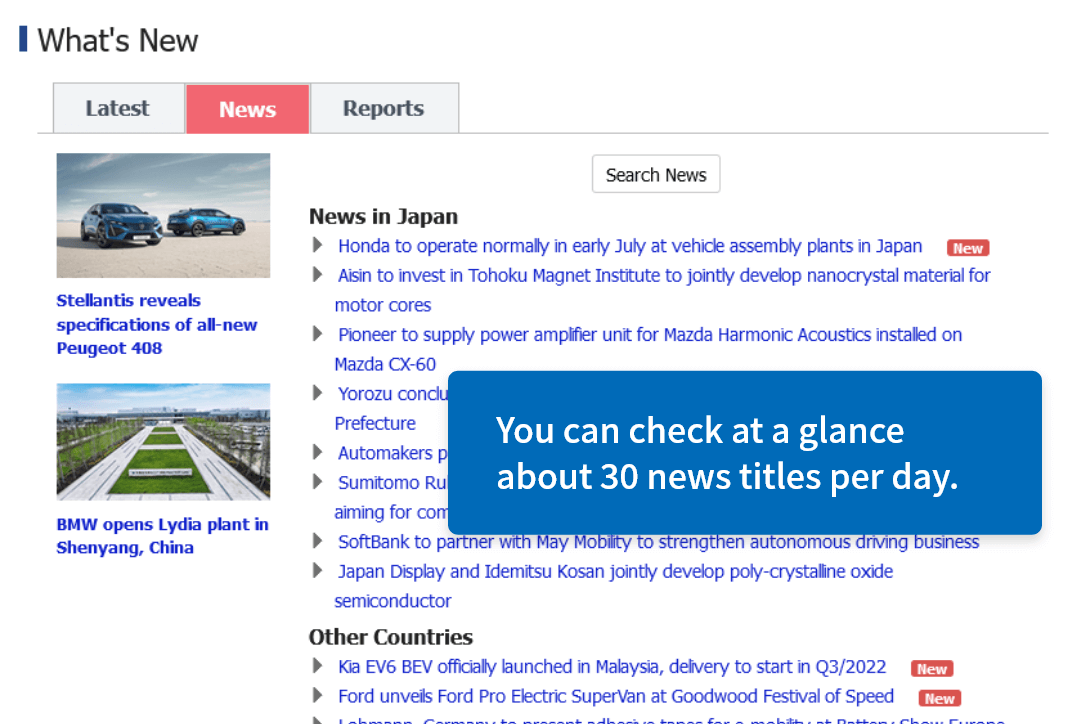
Task: Click the Other Countries heading
Action: (391, 637)
